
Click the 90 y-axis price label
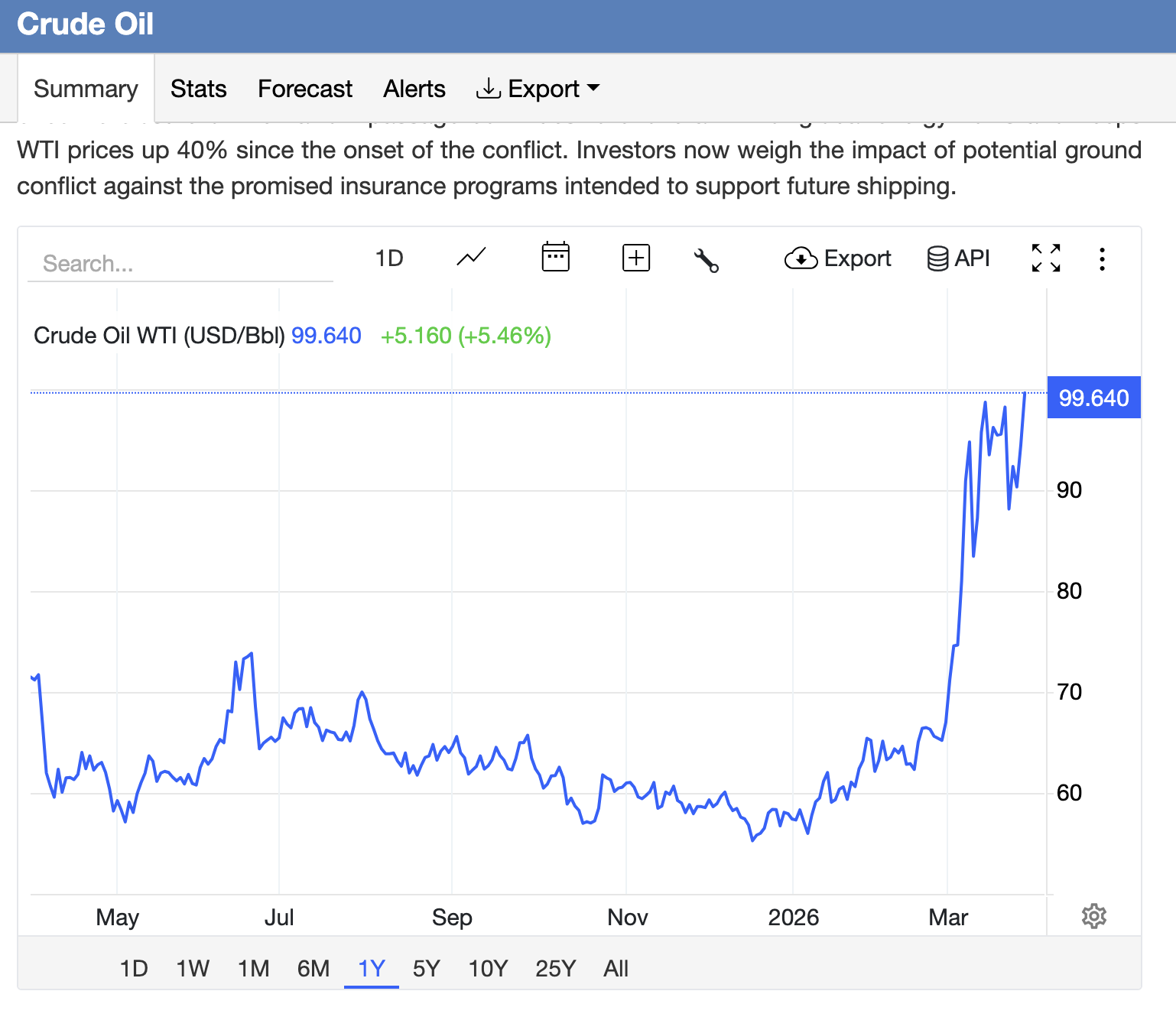(1069, 490)
